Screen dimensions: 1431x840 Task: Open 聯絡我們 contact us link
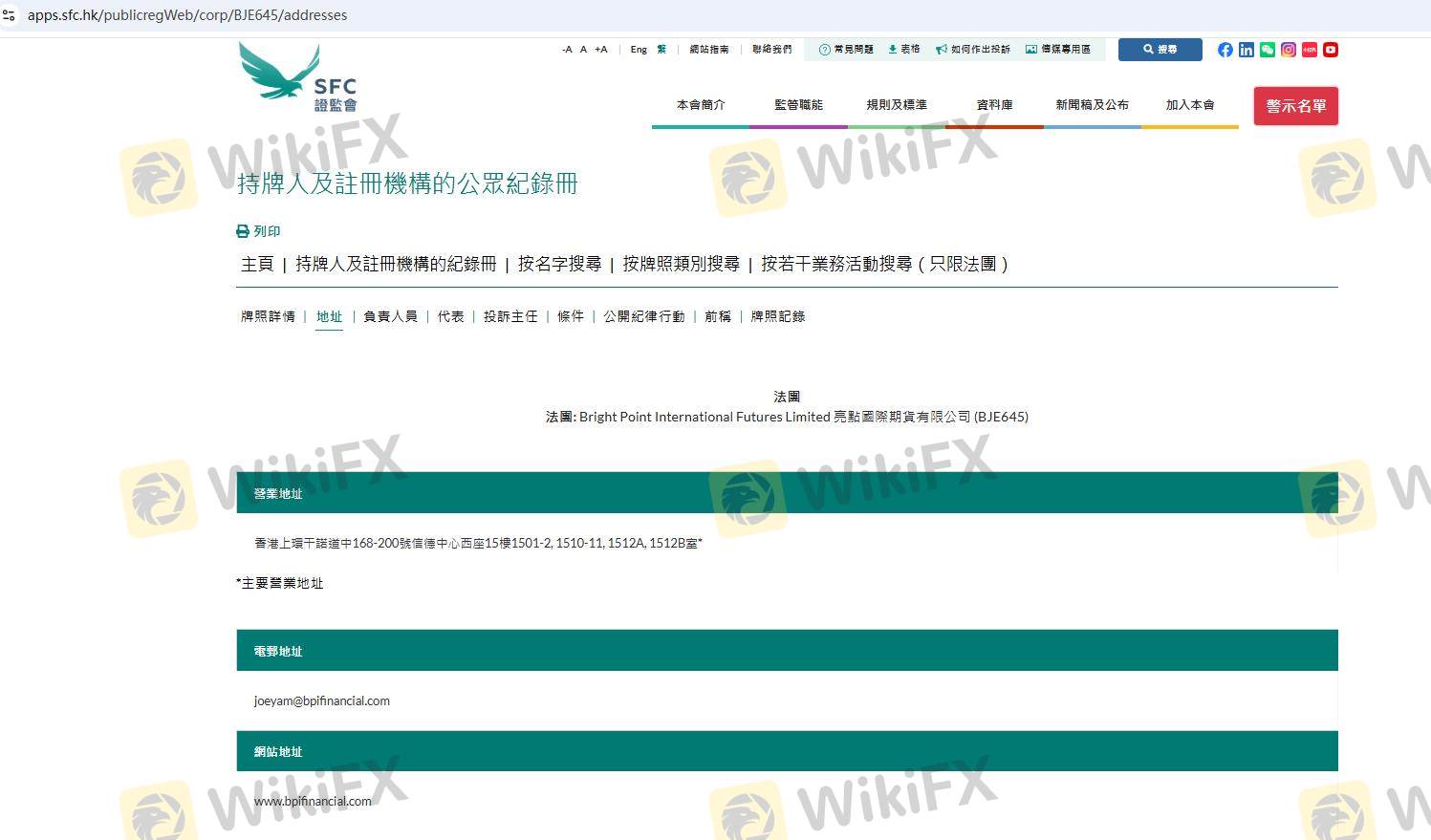point(772,50)
